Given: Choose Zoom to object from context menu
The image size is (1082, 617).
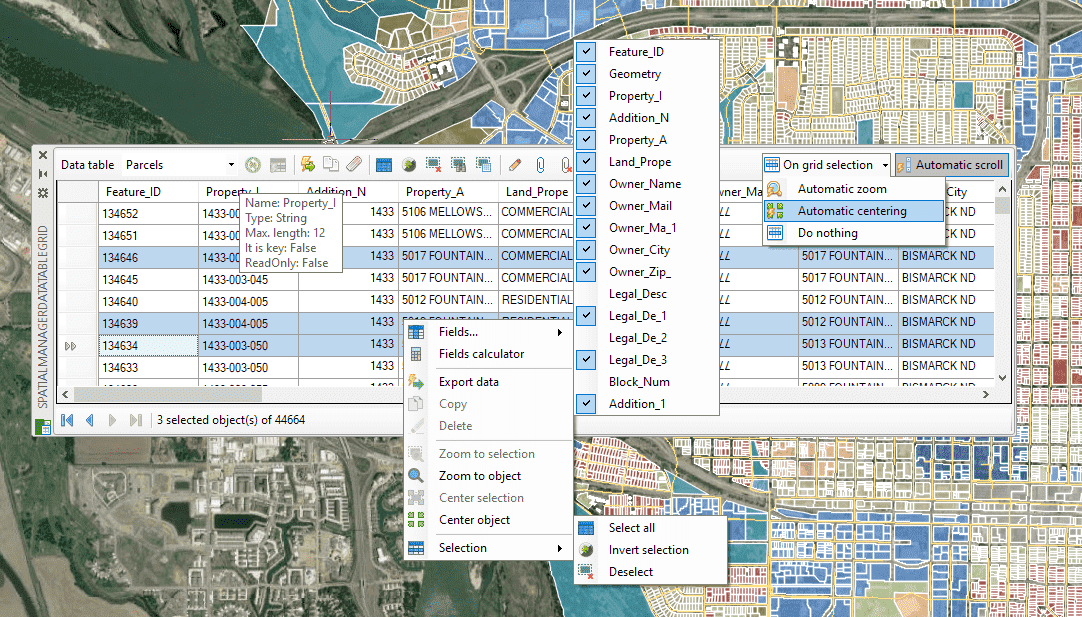Looking at the screenshot, I should (480, 476).
